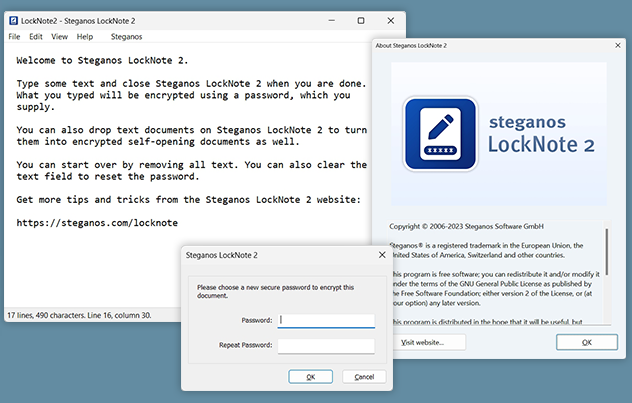Click 'Please choose a new secure password' message

275,291
